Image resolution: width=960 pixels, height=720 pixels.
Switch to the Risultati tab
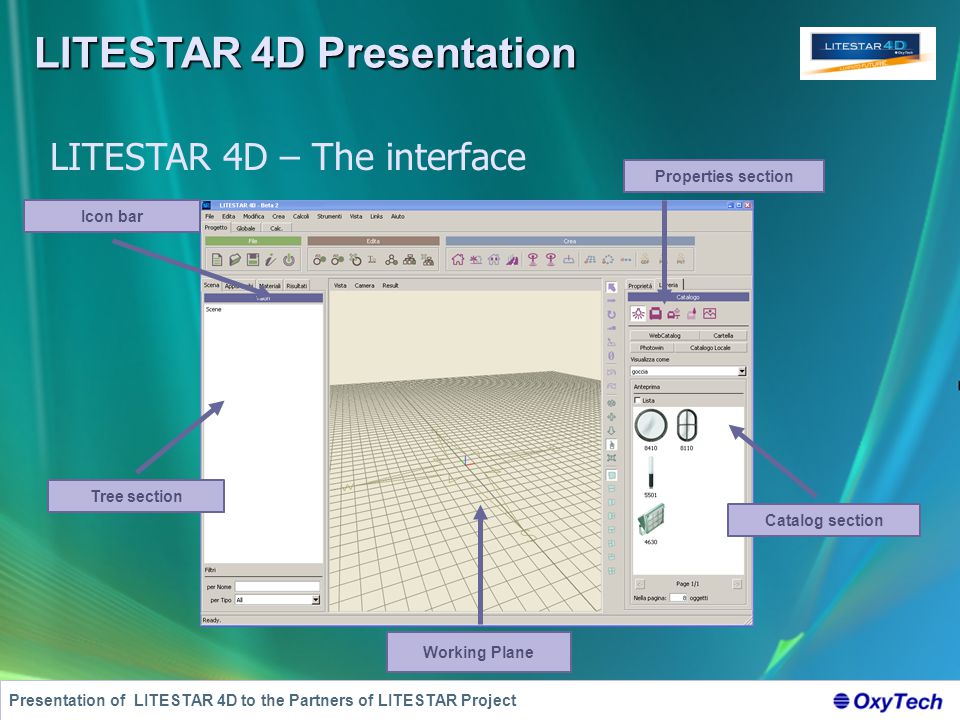tap(297, 286)
